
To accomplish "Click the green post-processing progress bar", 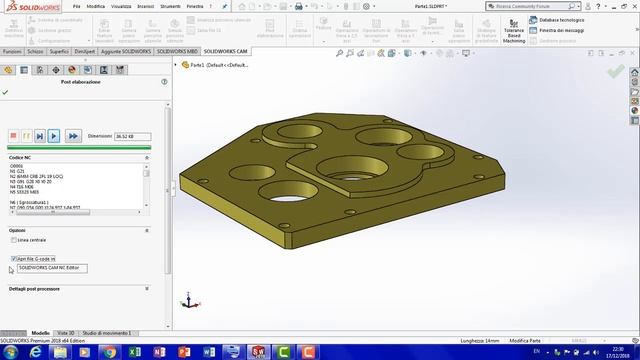I will point(79,147).
